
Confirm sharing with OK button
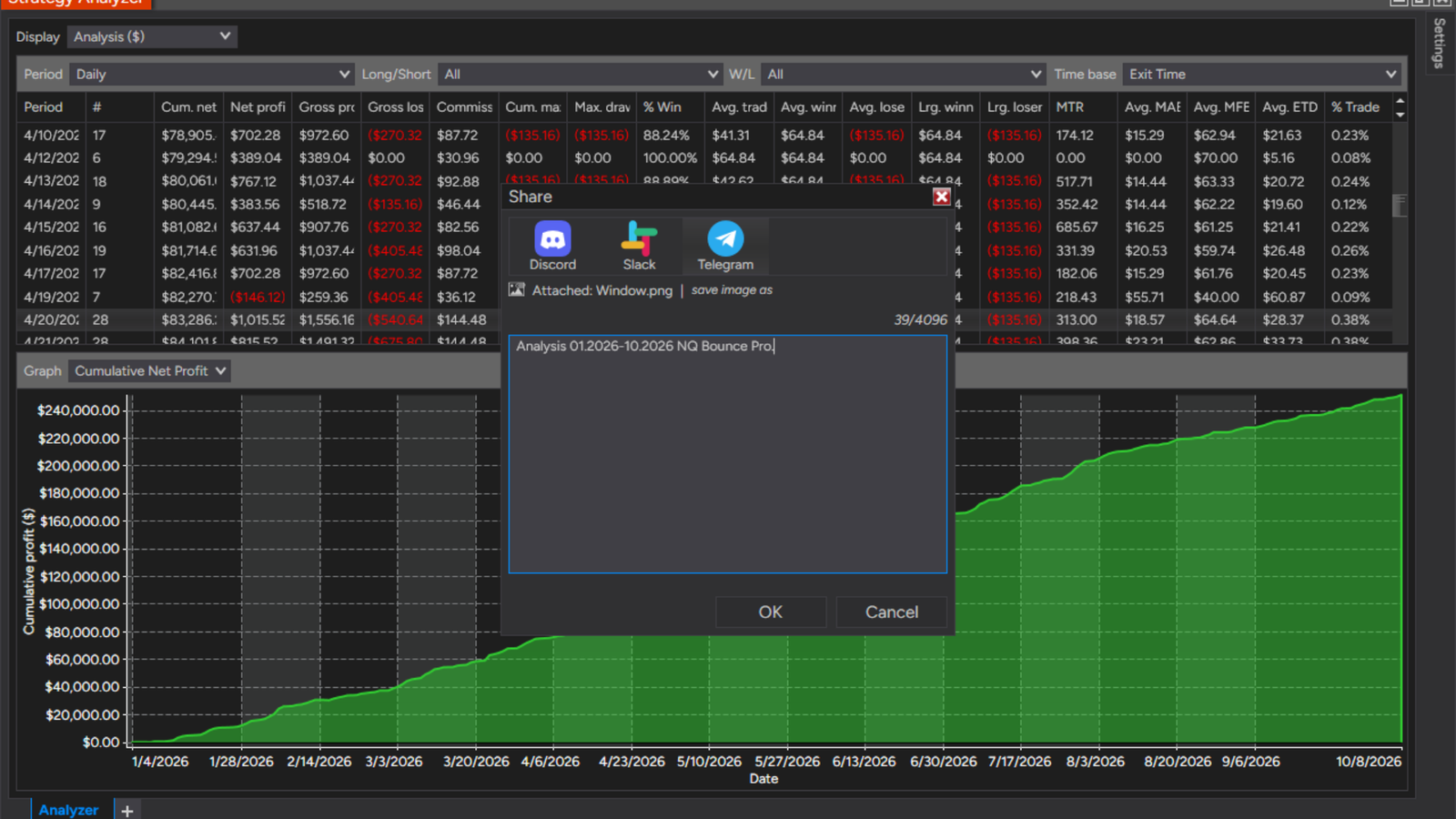770,612
